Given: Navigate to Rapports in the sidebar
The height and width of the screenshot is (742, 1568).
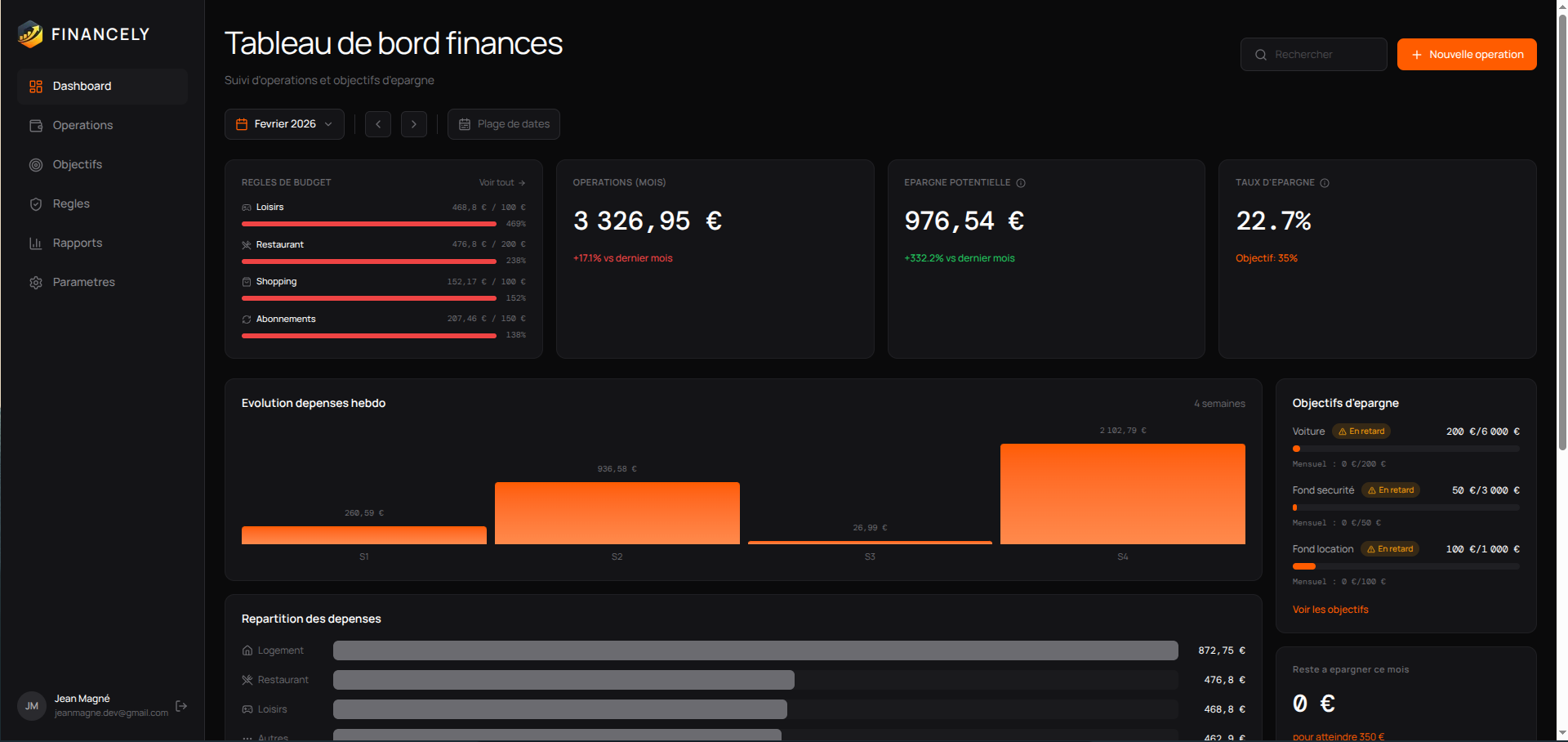Looking at the screenshot, I should 78,243.
